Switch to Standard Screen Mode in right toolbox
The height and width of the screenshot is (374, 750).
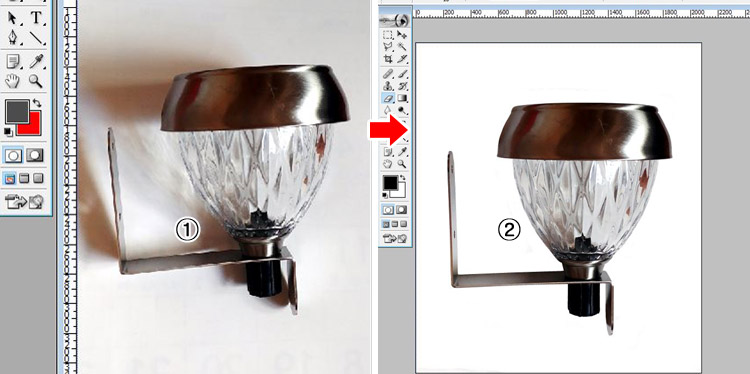point(386,224)
